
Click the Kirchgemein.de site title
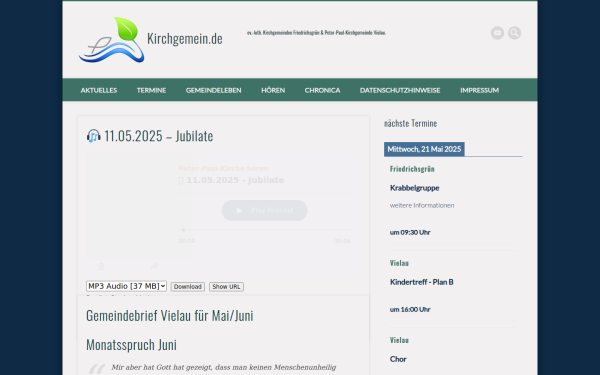[x=184, y=39]
